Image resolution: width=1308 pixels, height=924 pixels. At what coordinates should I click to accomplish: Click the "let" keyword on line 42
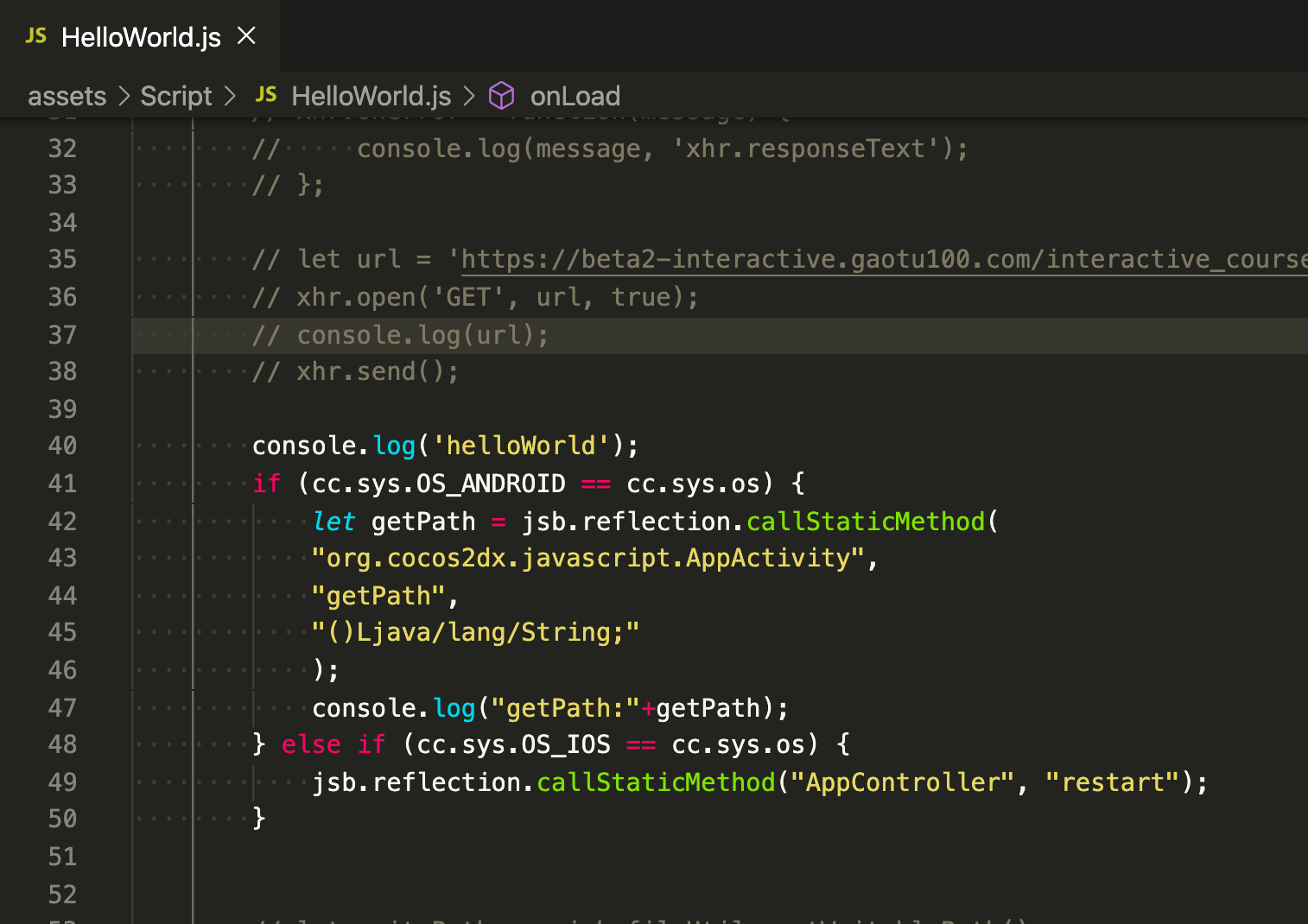coord(333,522)
